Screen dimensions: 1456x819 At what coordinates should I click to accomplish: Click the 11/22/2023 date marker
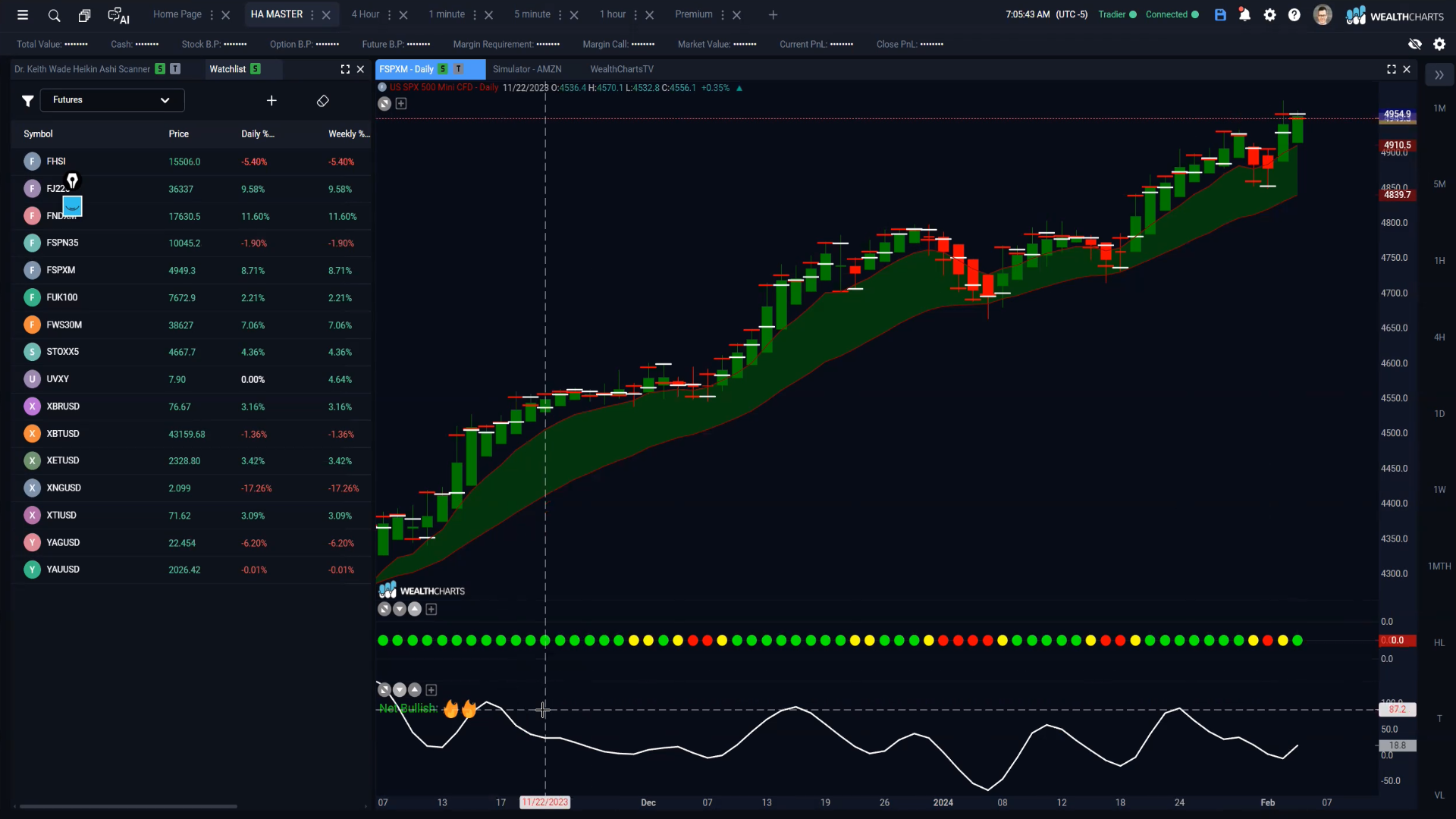(544, 802)
